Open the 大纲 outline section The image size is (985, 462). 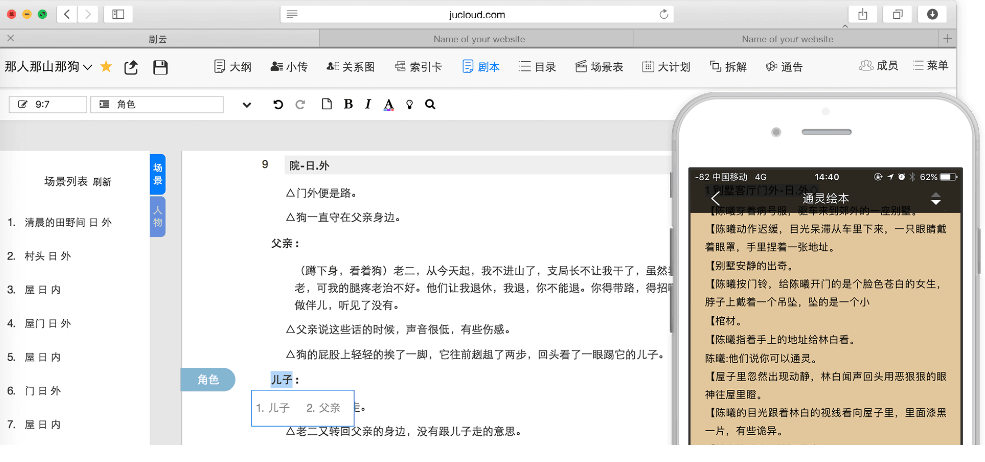[233, 67]
